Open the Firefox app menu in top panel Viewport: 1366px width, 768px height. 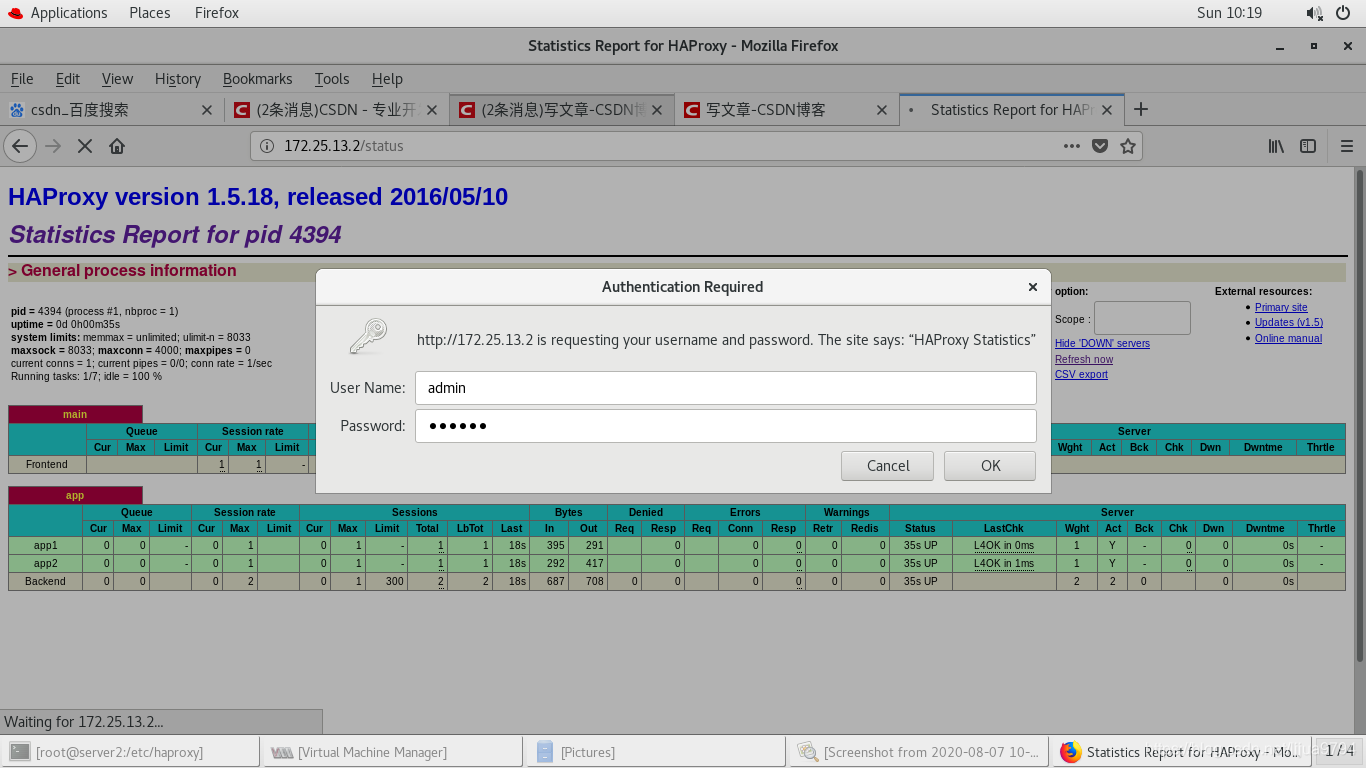217,13
